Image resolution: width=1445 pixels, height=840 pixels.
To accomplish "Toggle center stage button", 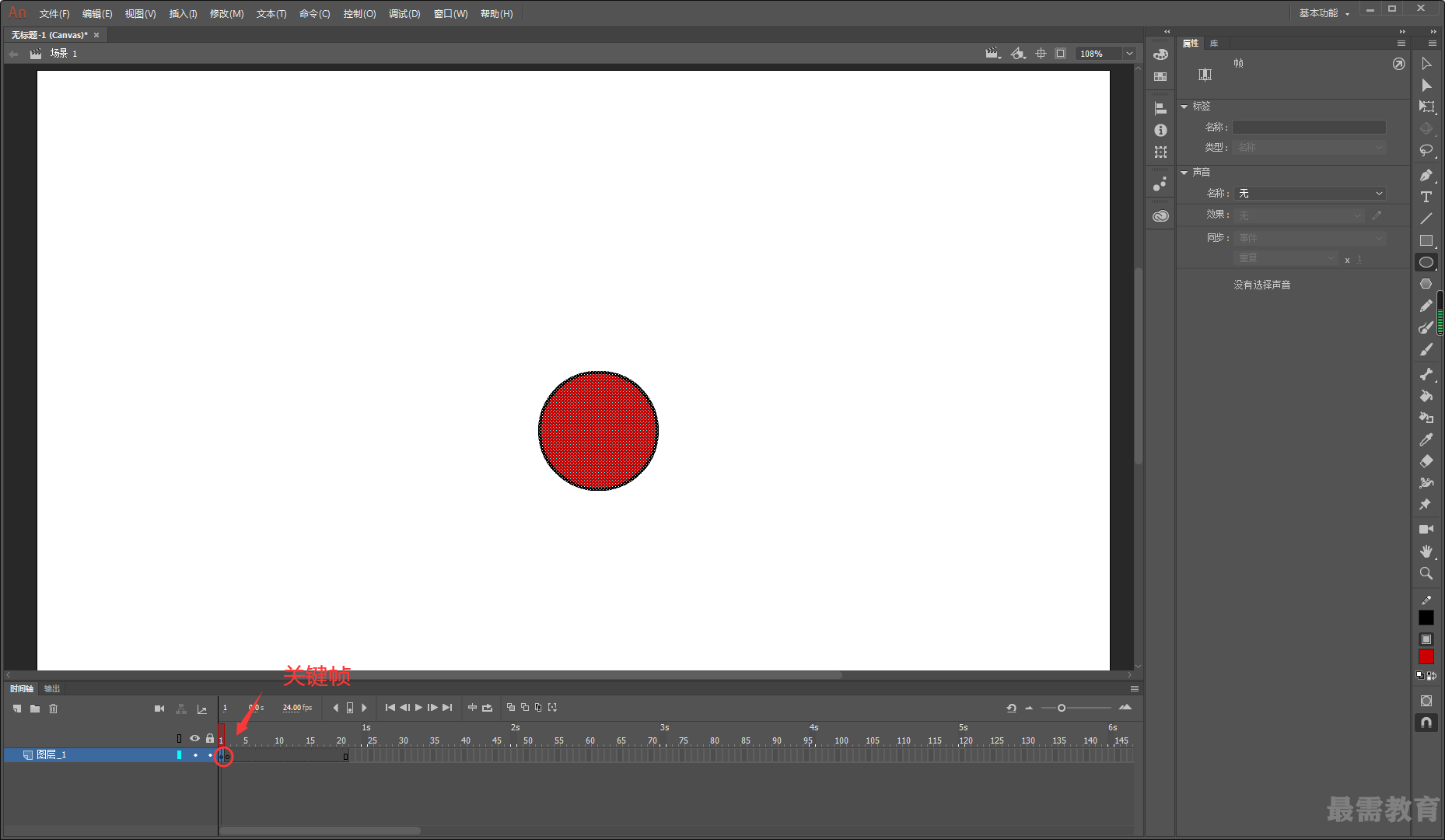I will tap(1041, 54).
